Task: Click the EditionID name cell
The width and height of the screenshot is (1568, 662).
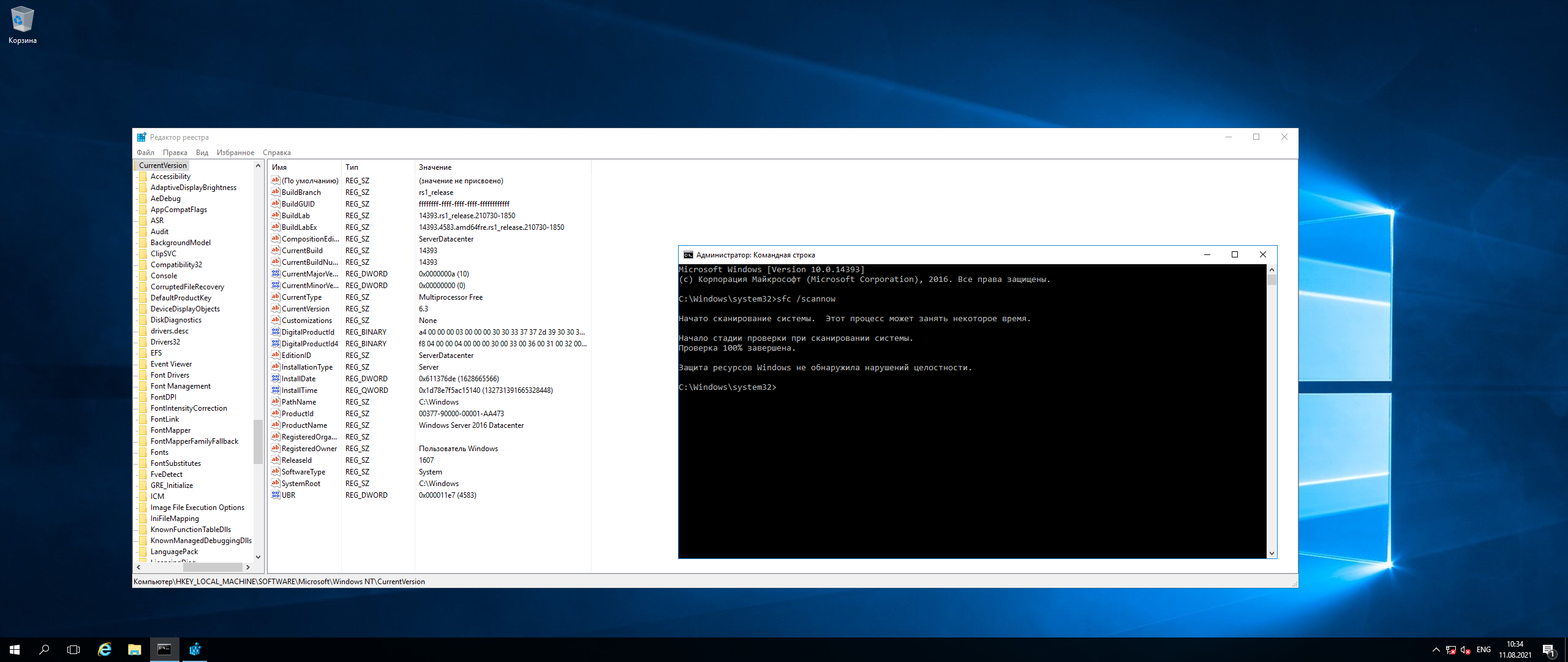Action: pyautogui.click(x=296, y=356)
